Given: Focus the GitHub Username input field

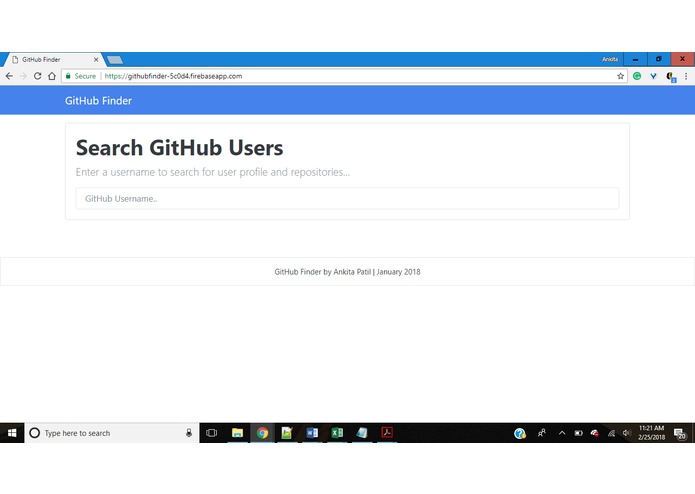Looking at the screenshot, I should 347,198.
